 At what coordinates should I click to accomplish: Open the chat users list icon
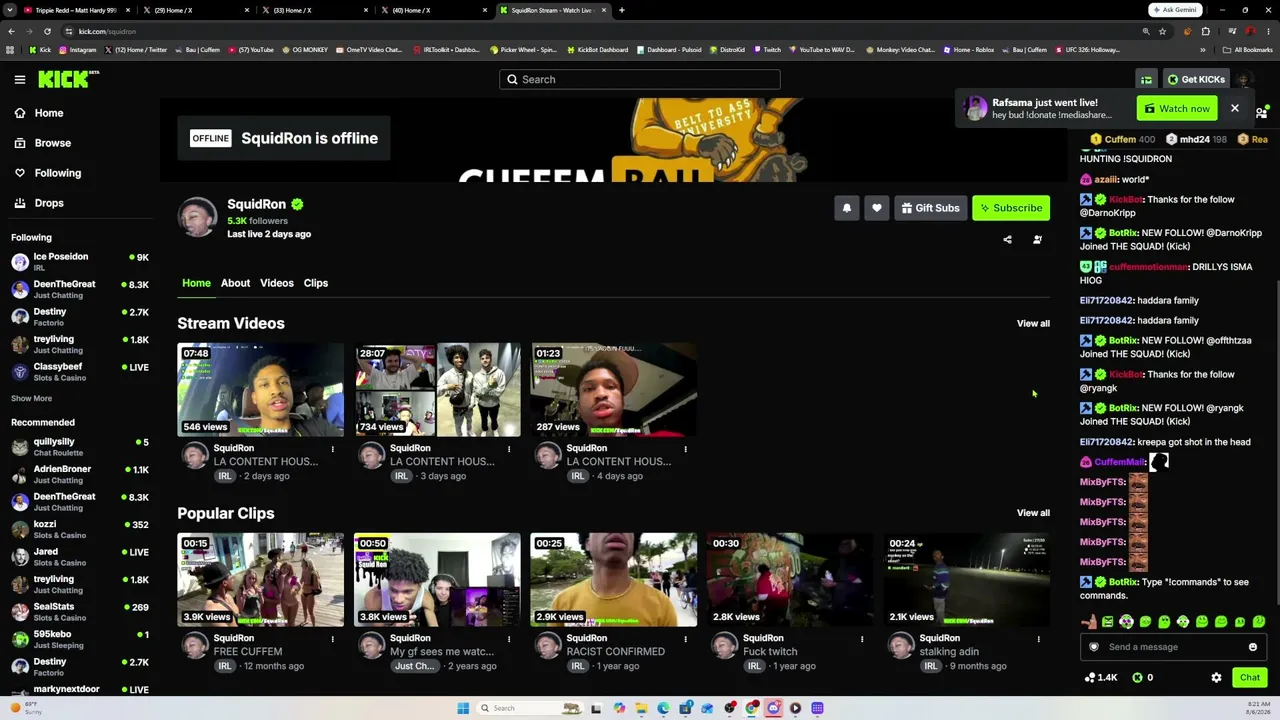[x=1262, y=112]
